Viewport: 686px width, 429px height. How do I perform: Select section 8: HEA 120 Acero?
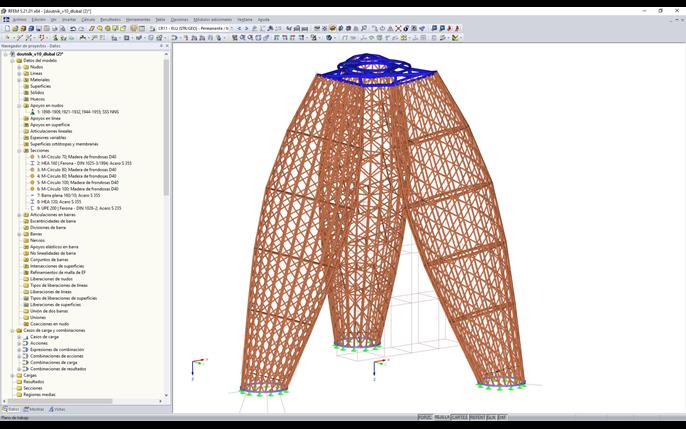click(59, 202)
